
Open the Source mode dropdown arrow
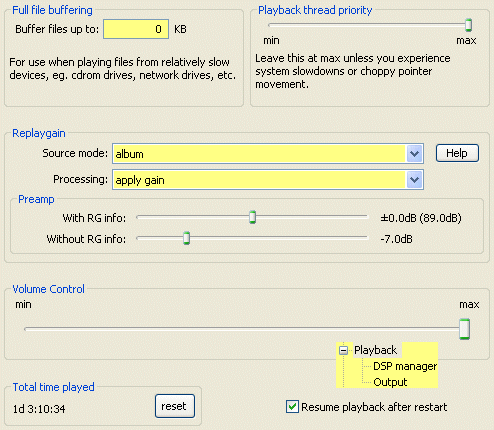point(414,154)
